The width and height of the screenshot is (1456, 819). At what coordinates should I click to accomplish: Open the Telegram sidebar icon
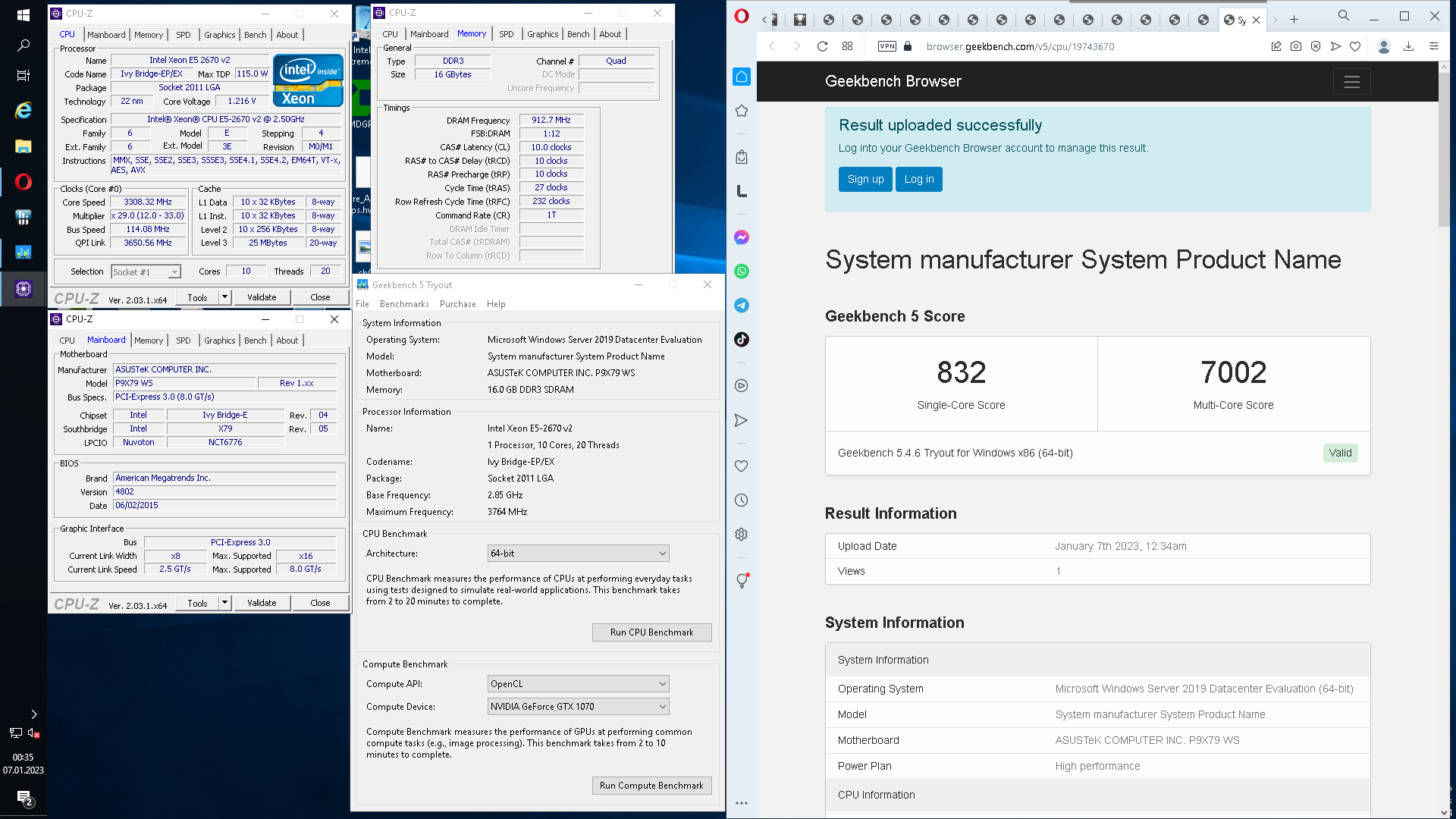742,306
